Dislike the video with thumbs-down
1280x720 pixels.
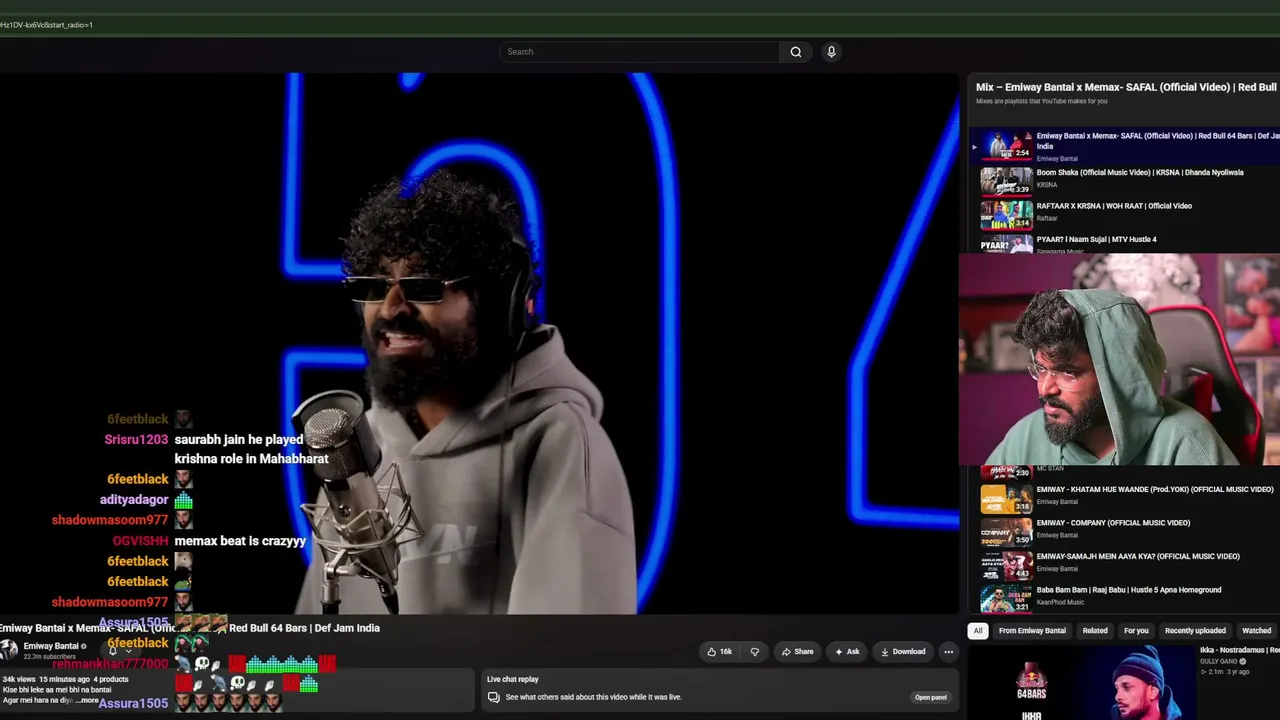tap(755, 652)
